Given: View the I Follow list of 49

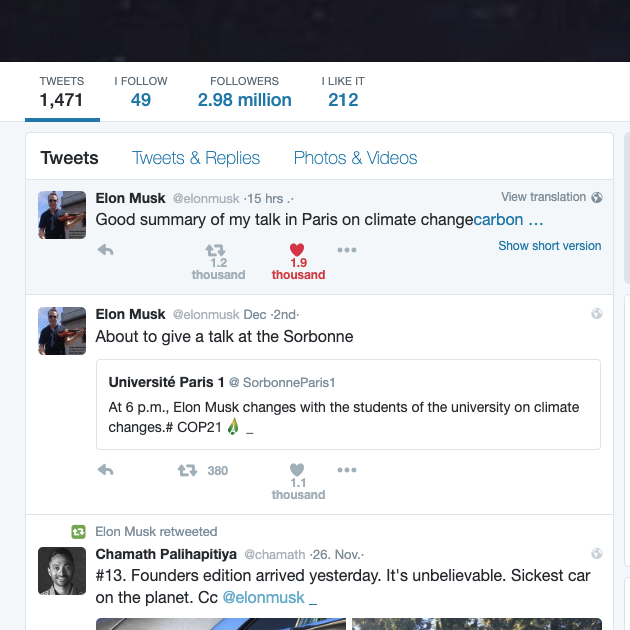Looking at the screenshot, I should pyautogui.click(x=140, y=100).
